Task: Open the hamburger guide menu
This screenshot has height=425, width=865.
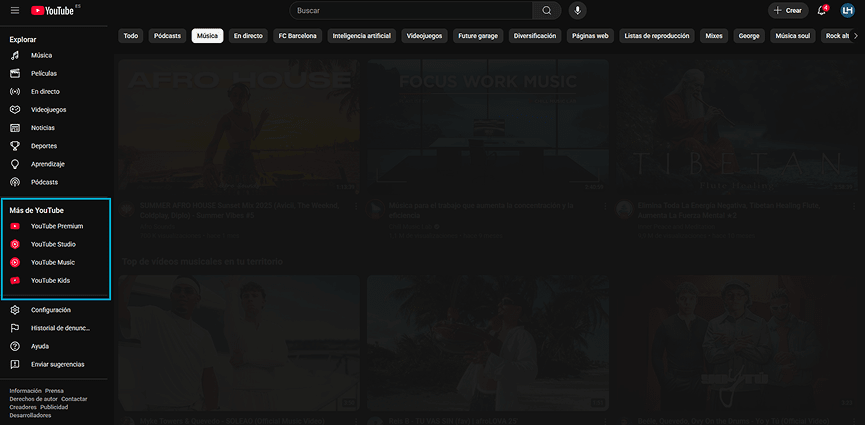Action: pyautogui.click(x=15, y=10)
